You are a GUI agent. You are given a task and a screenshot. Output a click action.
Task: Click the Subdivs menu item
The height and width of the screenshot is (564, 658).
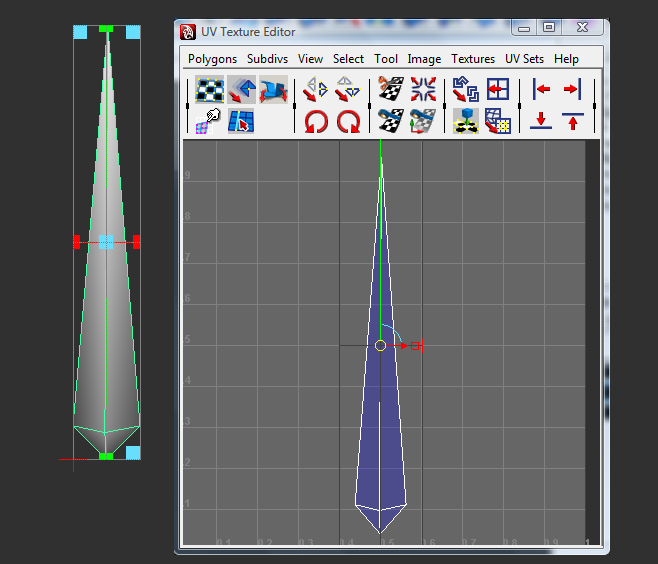tap(267, 59)
